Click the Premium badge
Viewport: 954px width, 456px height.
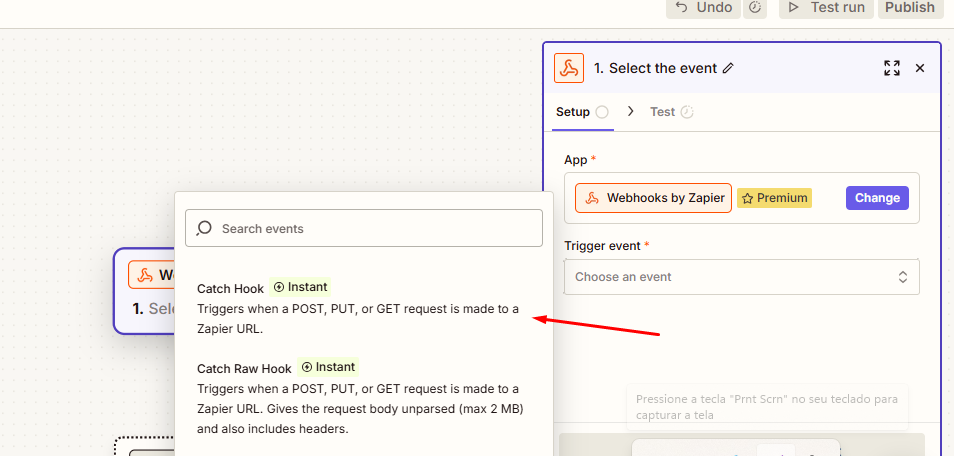point(775,198)
